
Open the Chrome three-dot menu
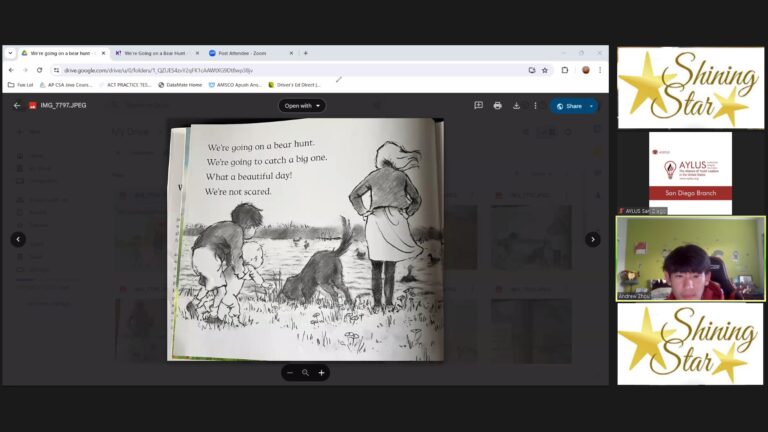pos(600,71)
